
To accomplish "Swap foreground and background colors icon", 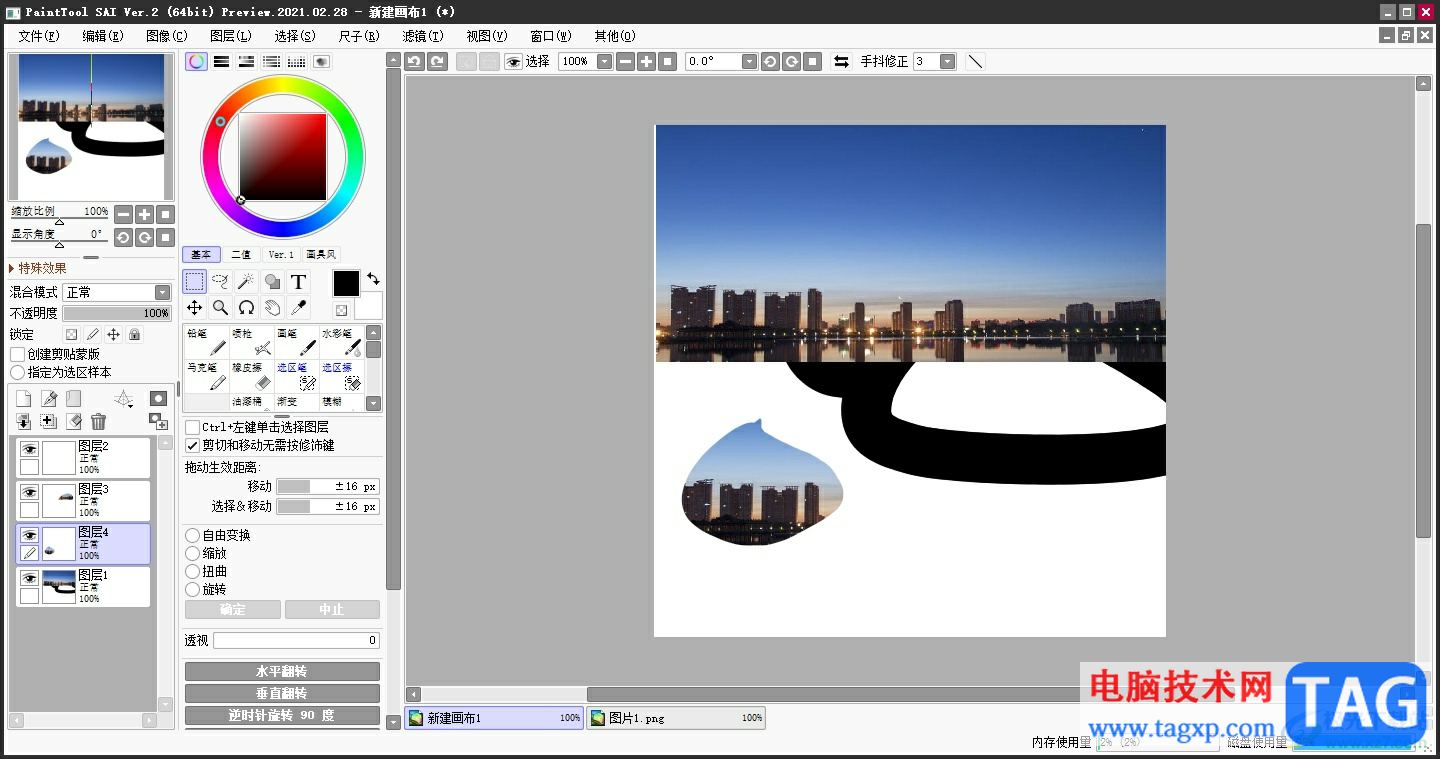I will click(x=373, y=279).
